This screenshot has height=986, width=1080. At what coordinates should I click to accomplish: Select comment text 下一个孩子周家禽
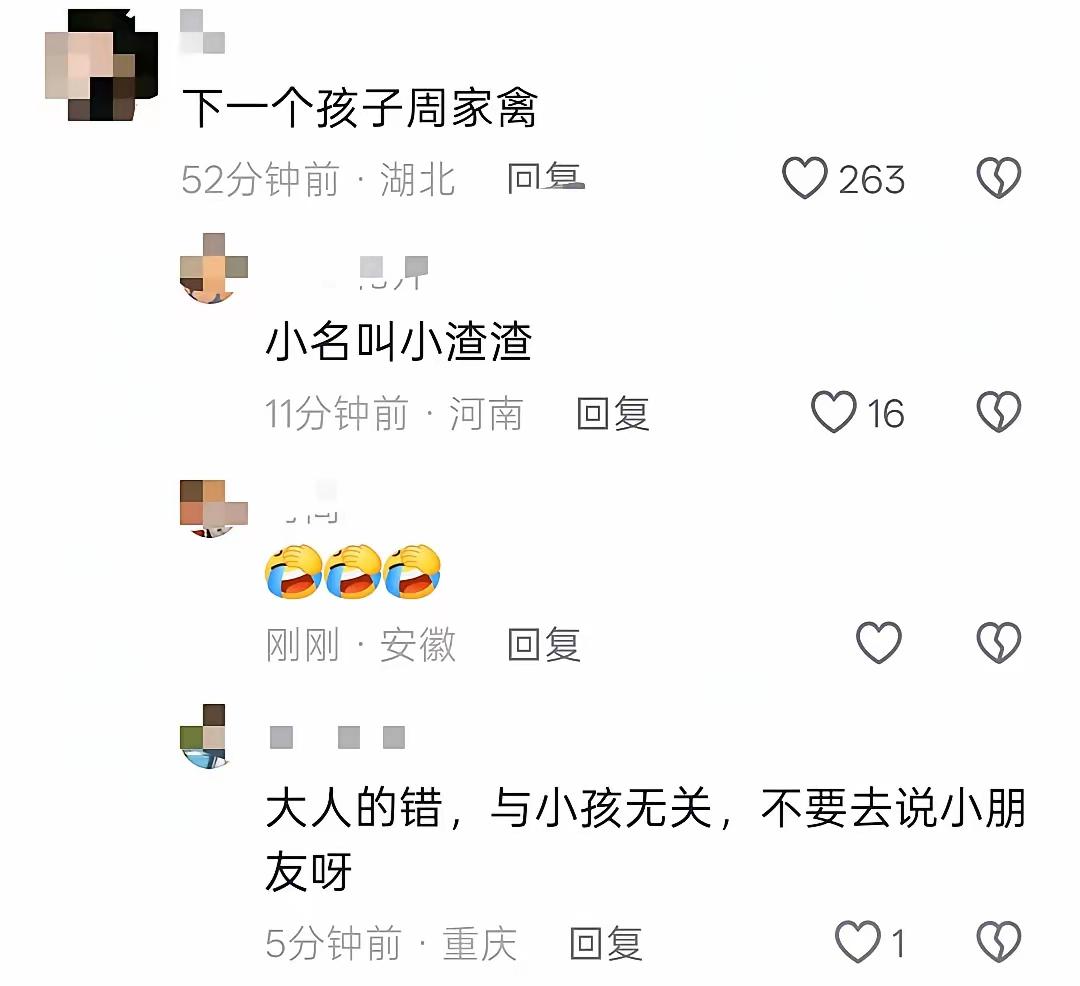[x=359, y=109]
